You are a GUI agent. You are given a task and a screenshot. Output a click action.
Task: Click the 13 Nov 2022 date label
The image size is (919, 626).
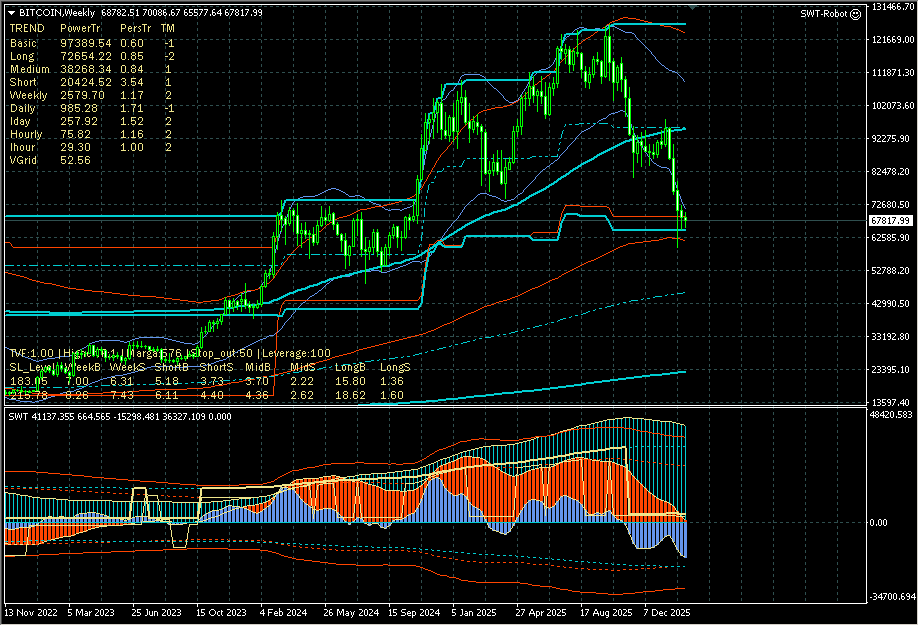31,613
